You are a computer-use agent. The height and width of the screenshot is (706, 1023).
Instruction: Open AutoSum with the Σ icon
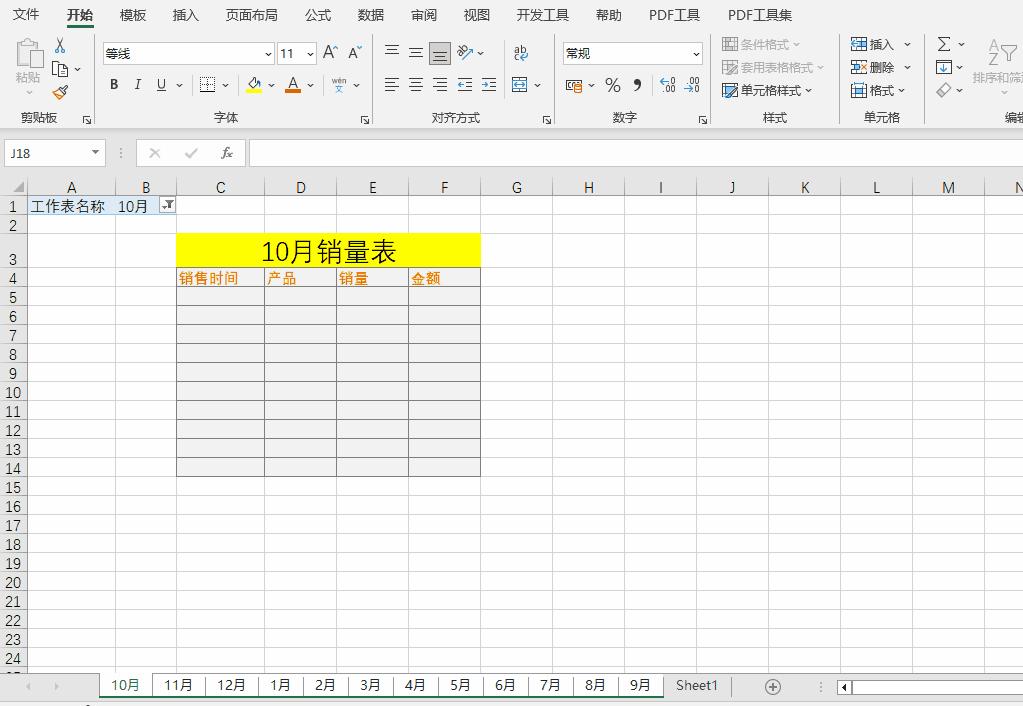pyautogui.click(x=944, y=44)
